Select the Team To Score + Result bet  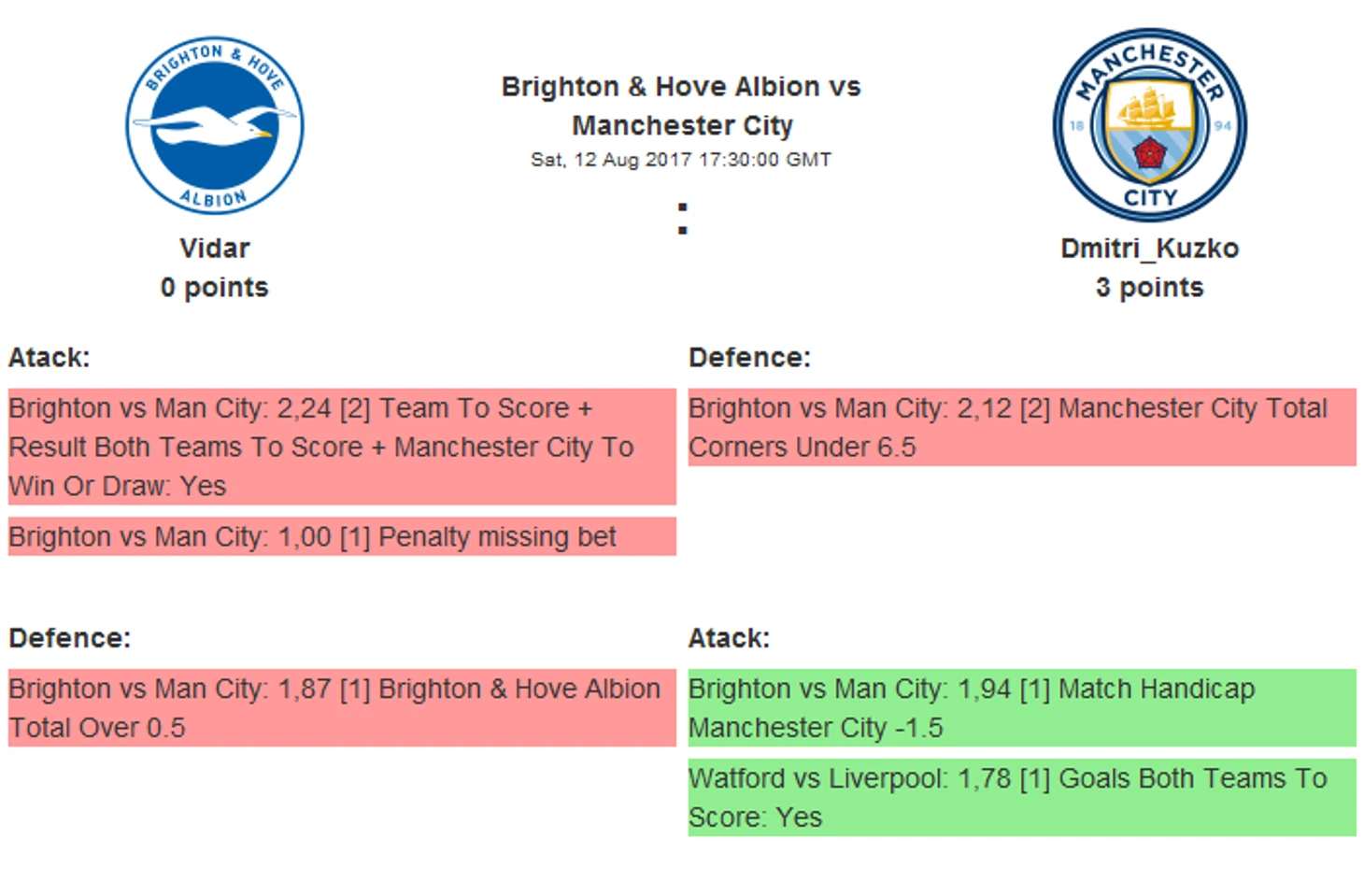click(x=342, y=447)
